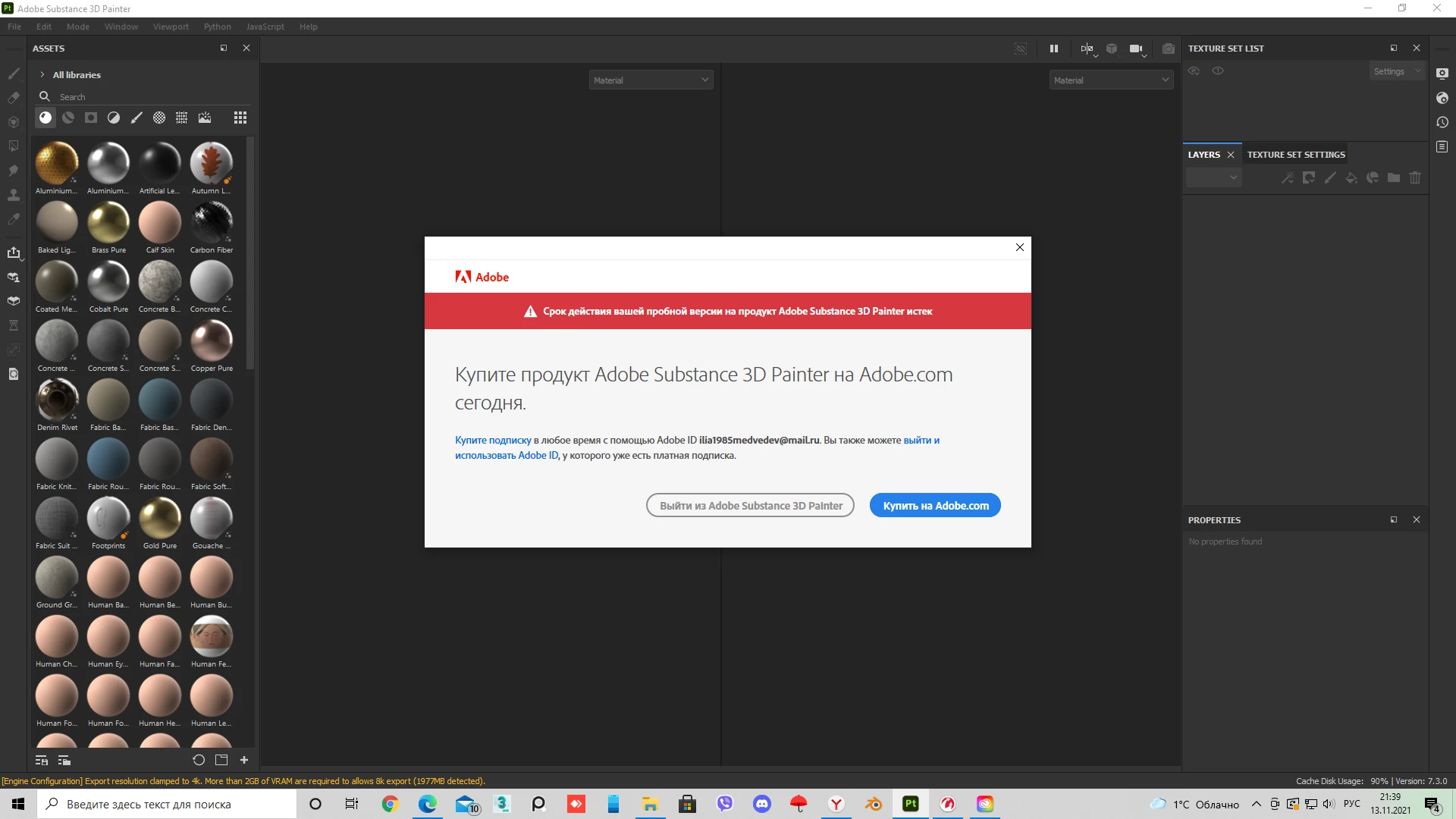Pause viewport rendering button
Image resolution: width=1456 pixels, height=819 pixels.
(x=1053, y=49)
